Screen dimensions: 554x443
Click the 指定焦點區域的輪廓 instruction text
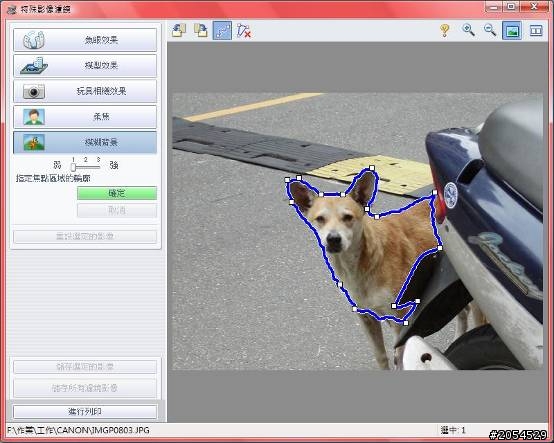click(53, 179)
